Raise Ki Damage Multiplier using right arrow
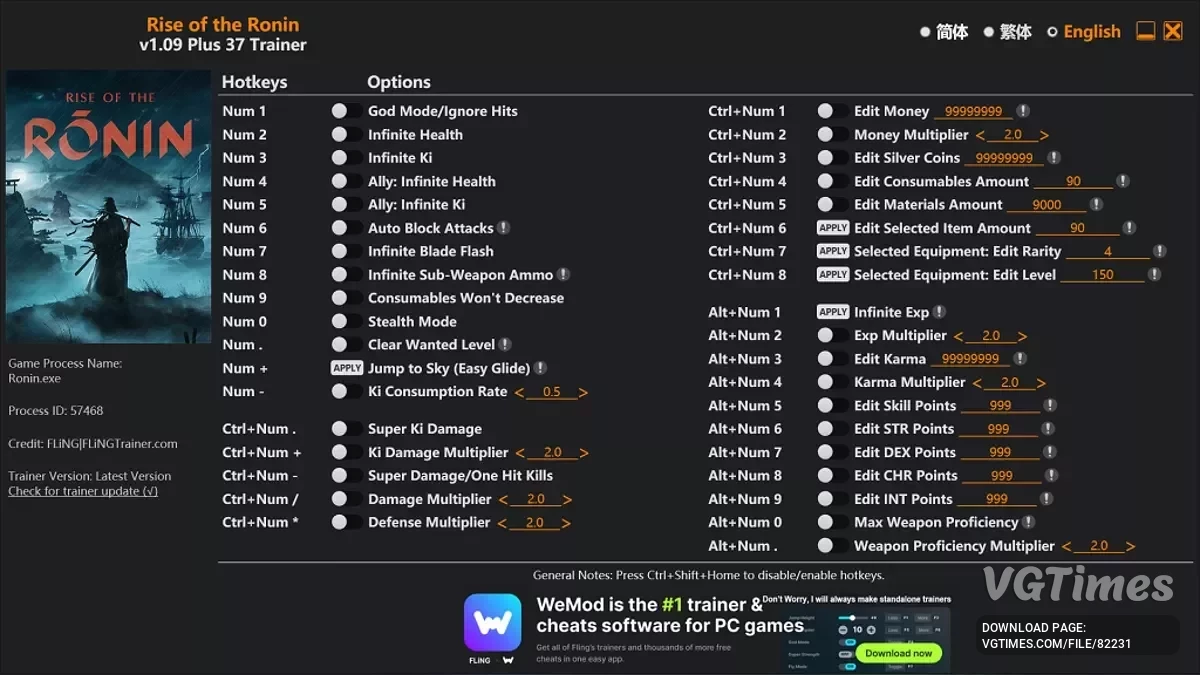The height and width of the screenshot is (675, 1200). (584, 453)
